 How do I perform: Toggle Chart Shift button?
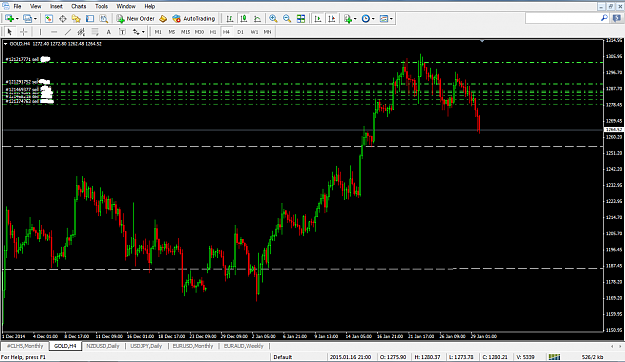(x=332, y=19)
